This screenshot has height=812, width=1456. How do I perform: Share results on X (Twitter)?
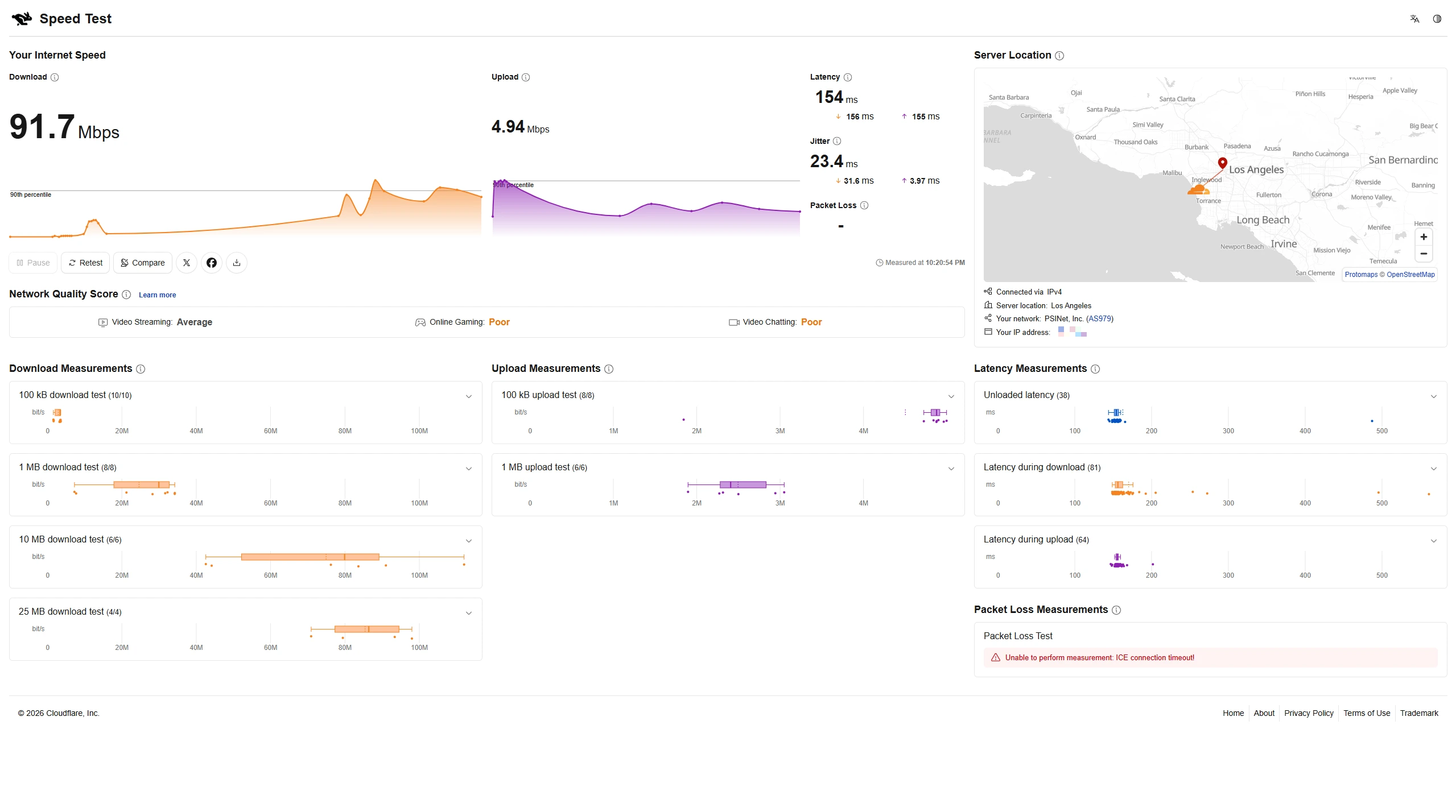[x=187, y=263]
